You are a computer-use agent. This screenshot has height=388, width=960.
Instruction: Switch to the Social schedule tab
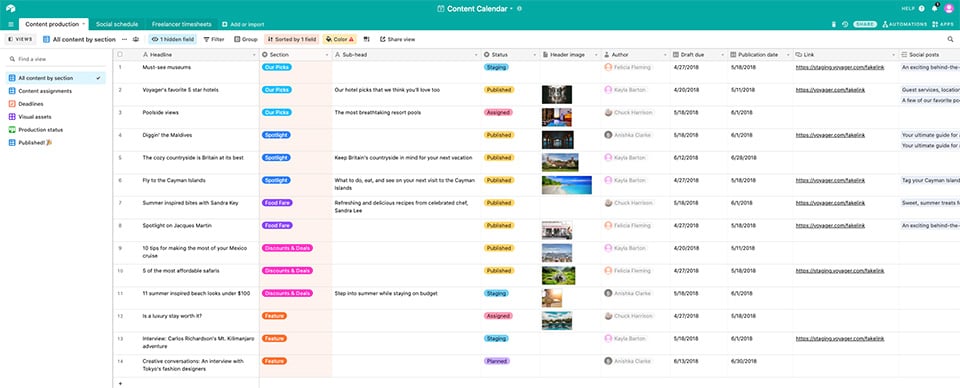(x=117, y=24)
